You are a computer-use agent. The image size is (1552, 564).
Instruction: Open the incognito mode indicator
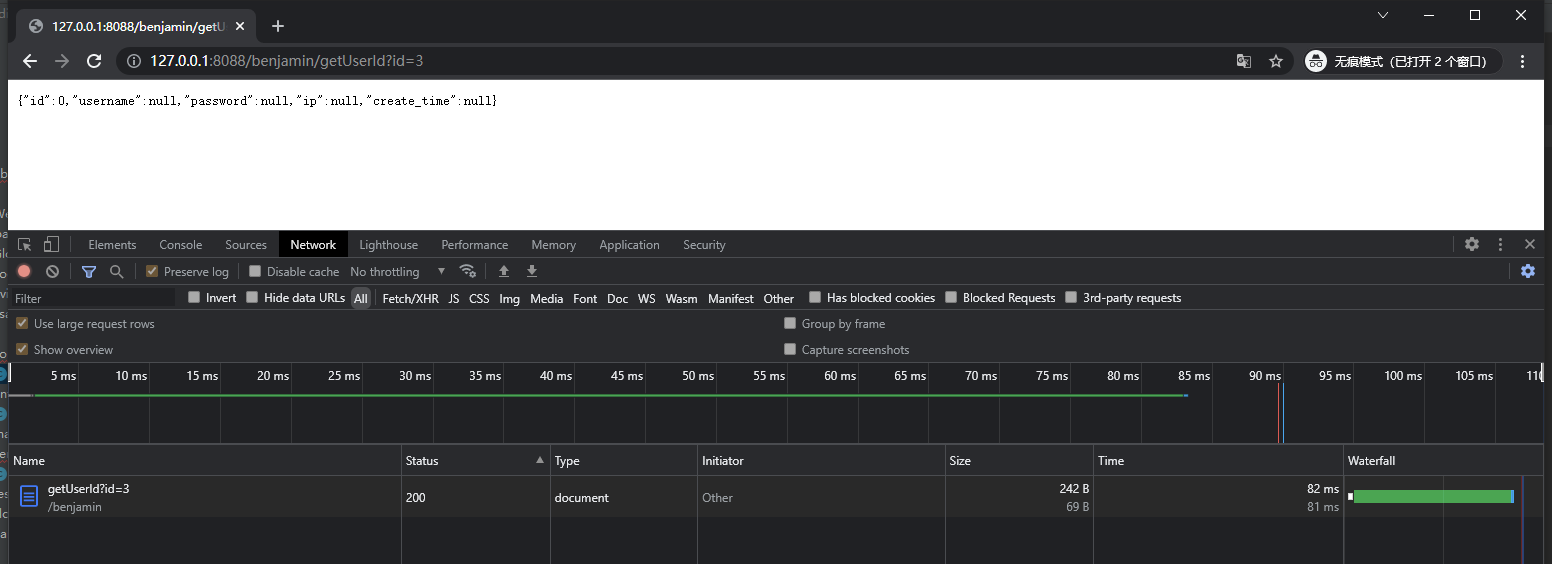click(1402, 61)
